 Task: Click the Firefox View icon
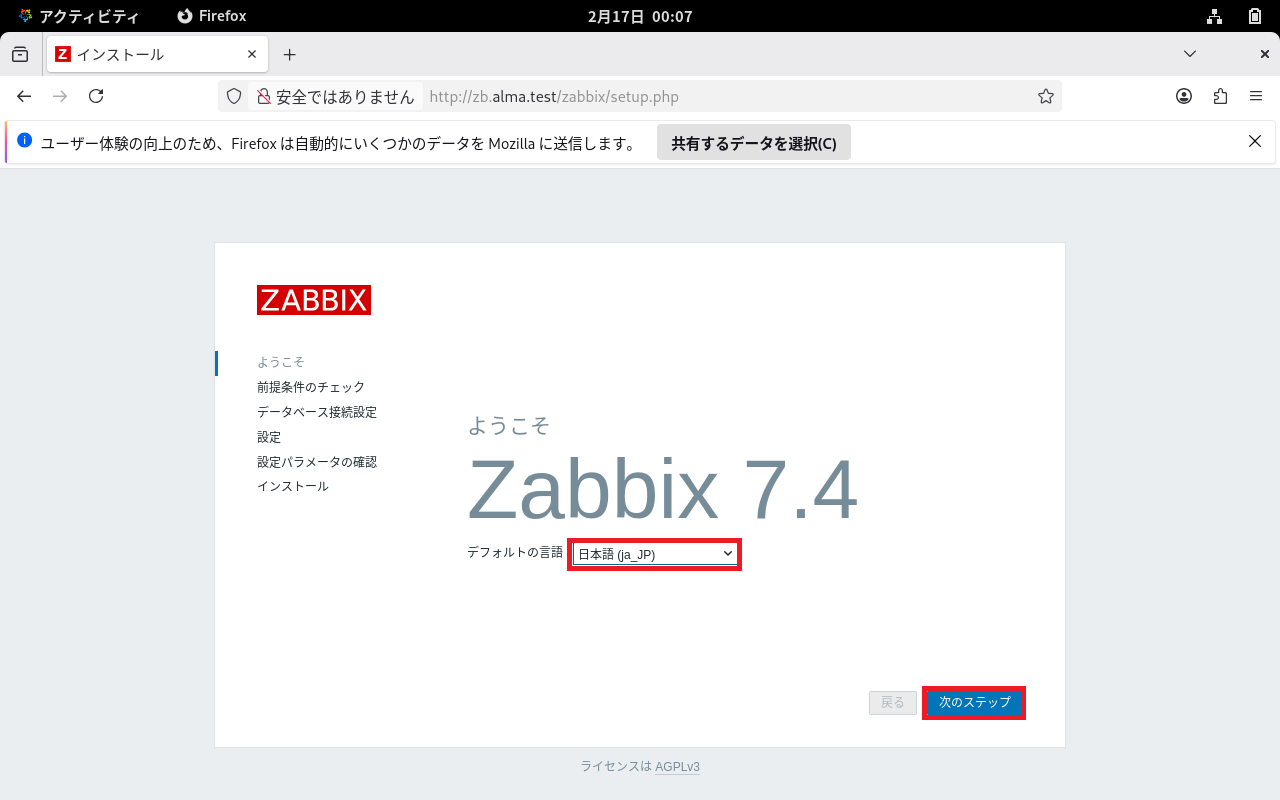pos(20,54)
